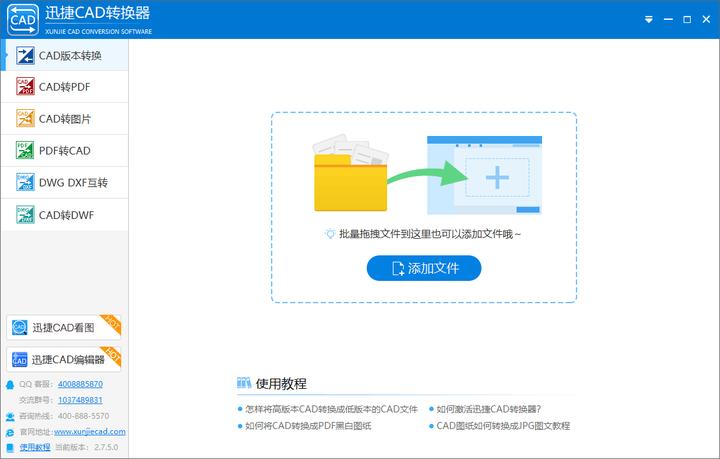Click the yellow folder illustration

350,174
